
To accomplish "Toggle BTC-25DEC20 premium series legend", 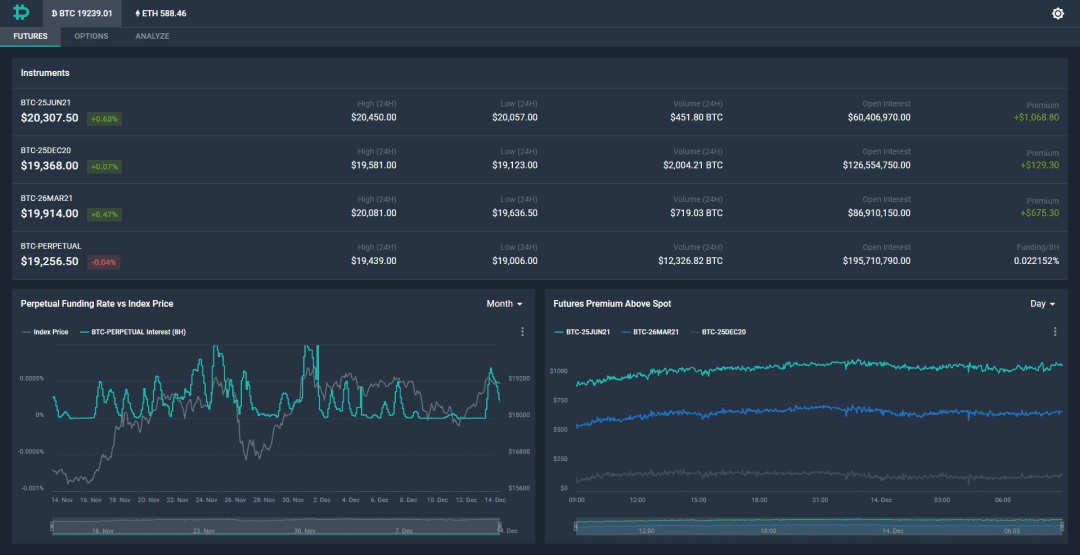I will (718, 332).
